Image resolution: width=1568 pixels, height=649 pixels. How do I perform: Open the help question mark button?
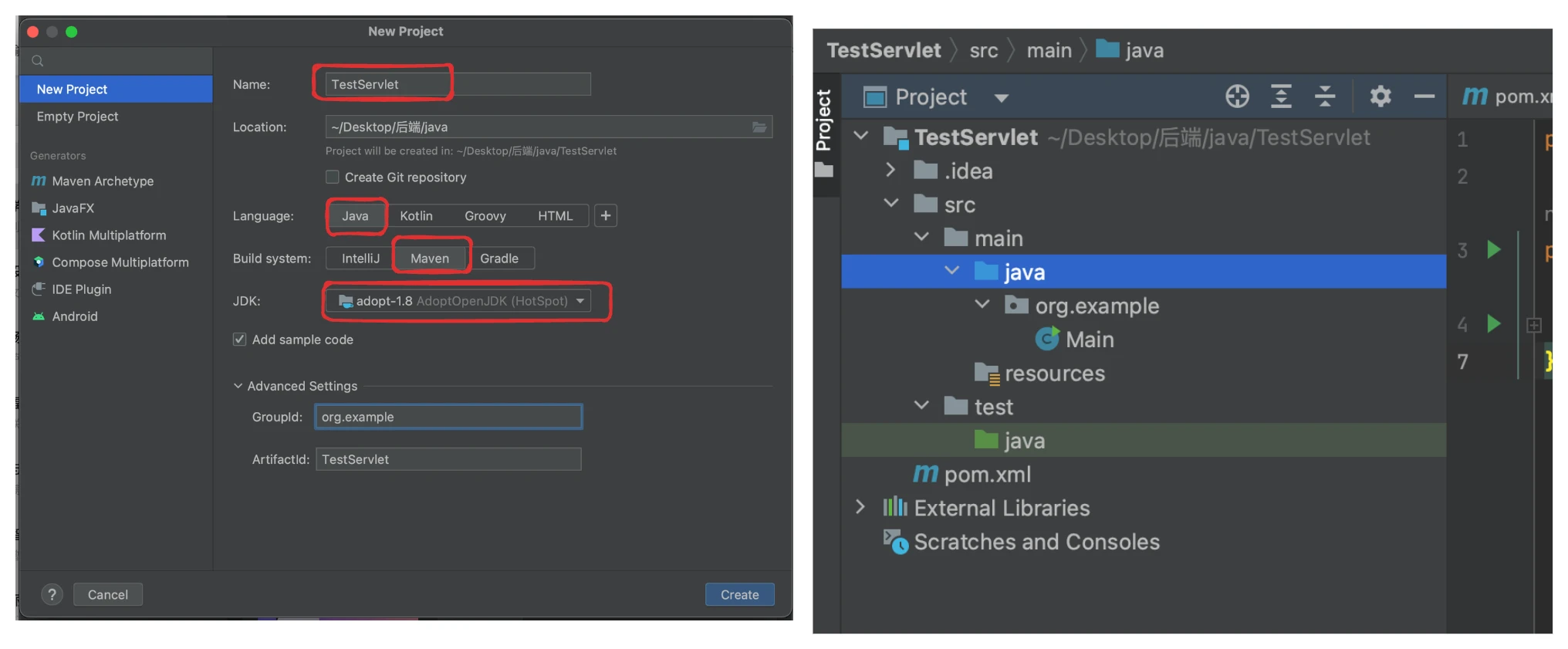tap(52, 594)
